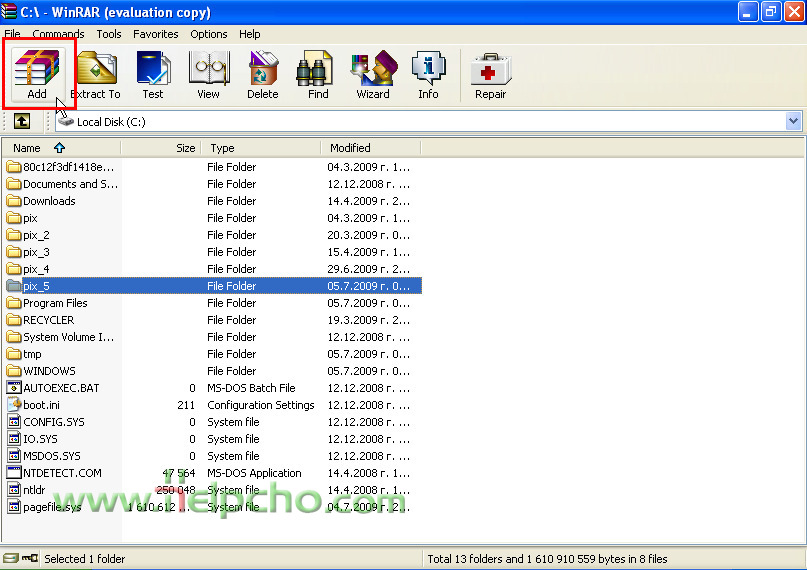
Task: Click the Delete toolbar icon
Action: coord(262,75)
